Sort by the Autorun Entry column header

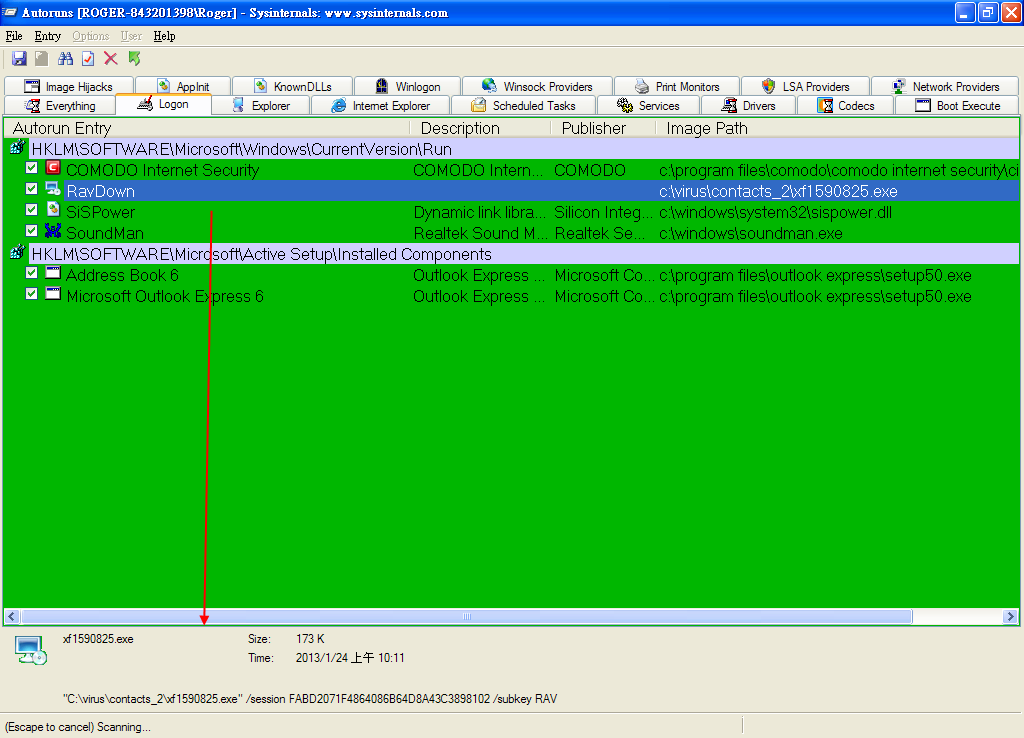pos(207,128)
